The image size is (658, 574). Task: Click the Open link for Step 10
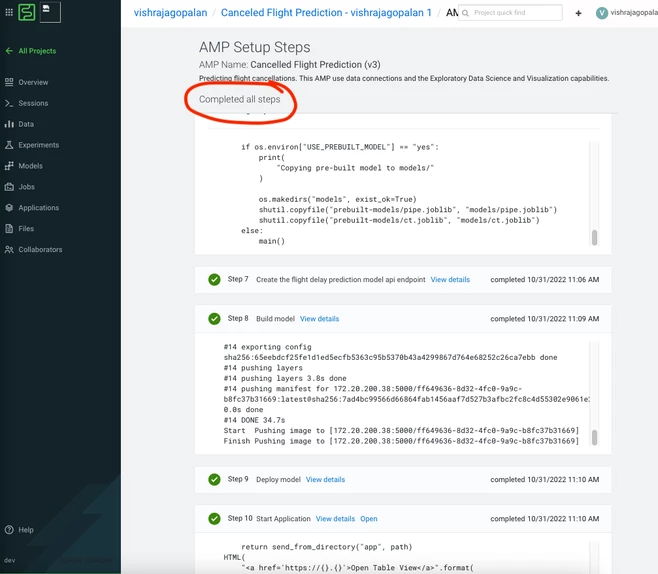click(x=368, y=519)
